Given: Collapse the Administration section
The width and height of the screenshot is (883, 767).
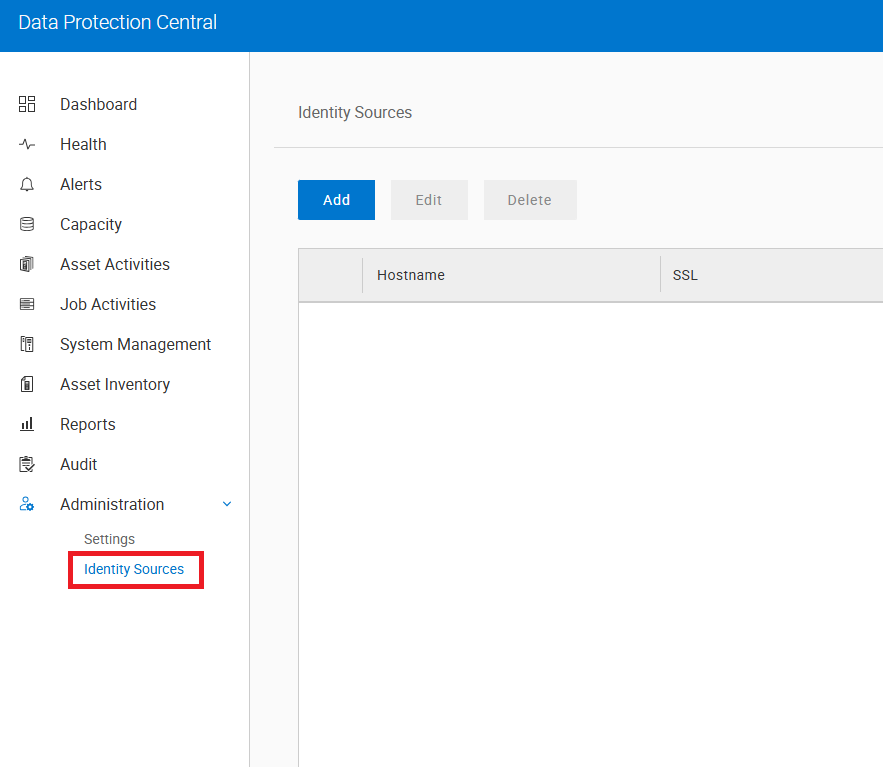Looking at the screenshot, I should (226, 504).
